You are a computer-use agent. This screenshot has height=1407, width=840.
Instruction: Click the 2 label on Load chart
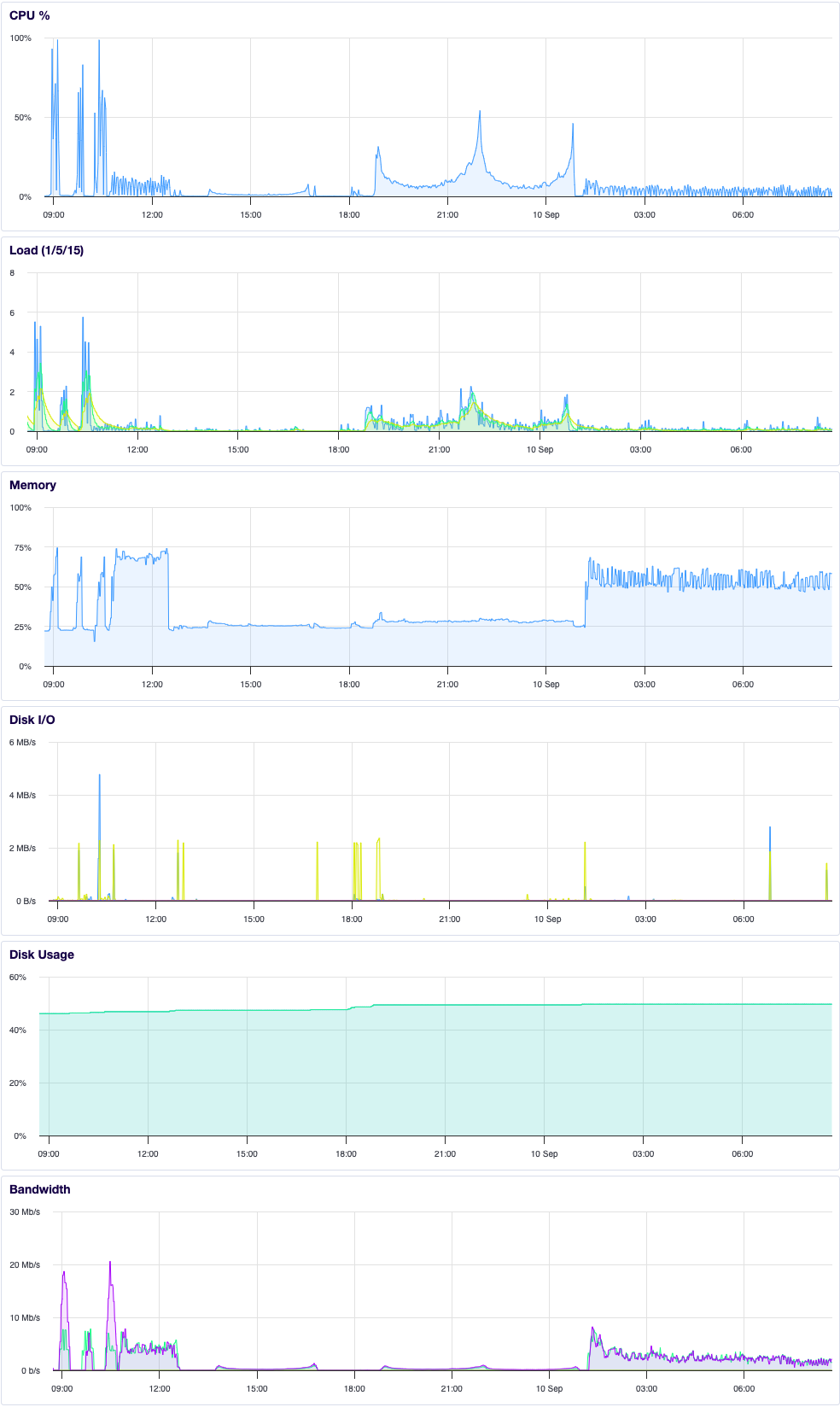pos(12,393)
